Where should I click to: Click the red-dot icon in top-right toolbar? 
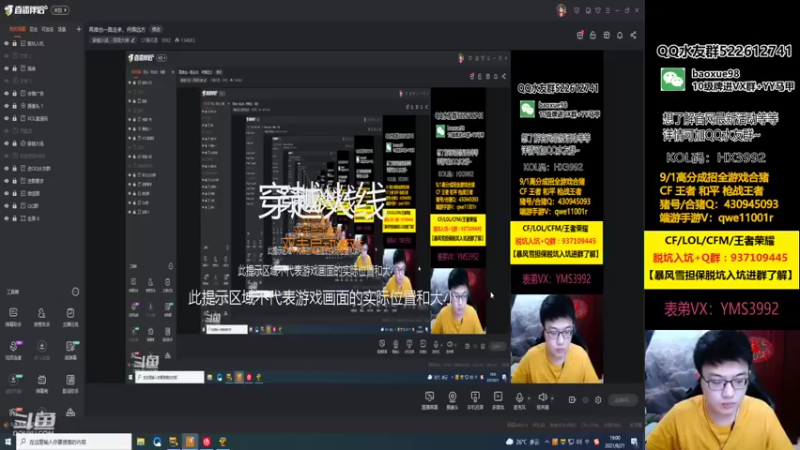pos(580,35)
